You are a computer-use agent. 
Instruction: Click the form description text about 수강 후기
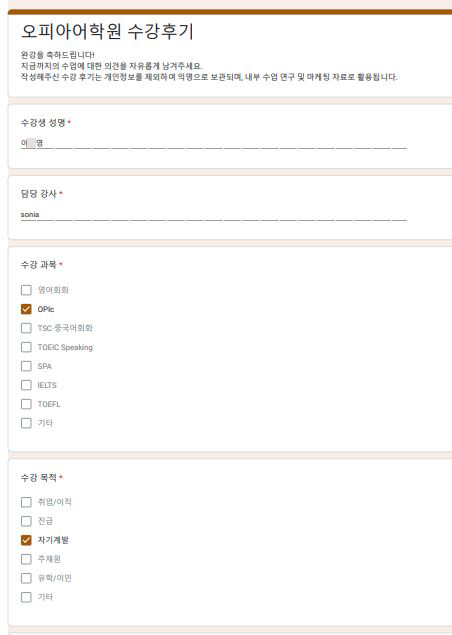(209, 66)
